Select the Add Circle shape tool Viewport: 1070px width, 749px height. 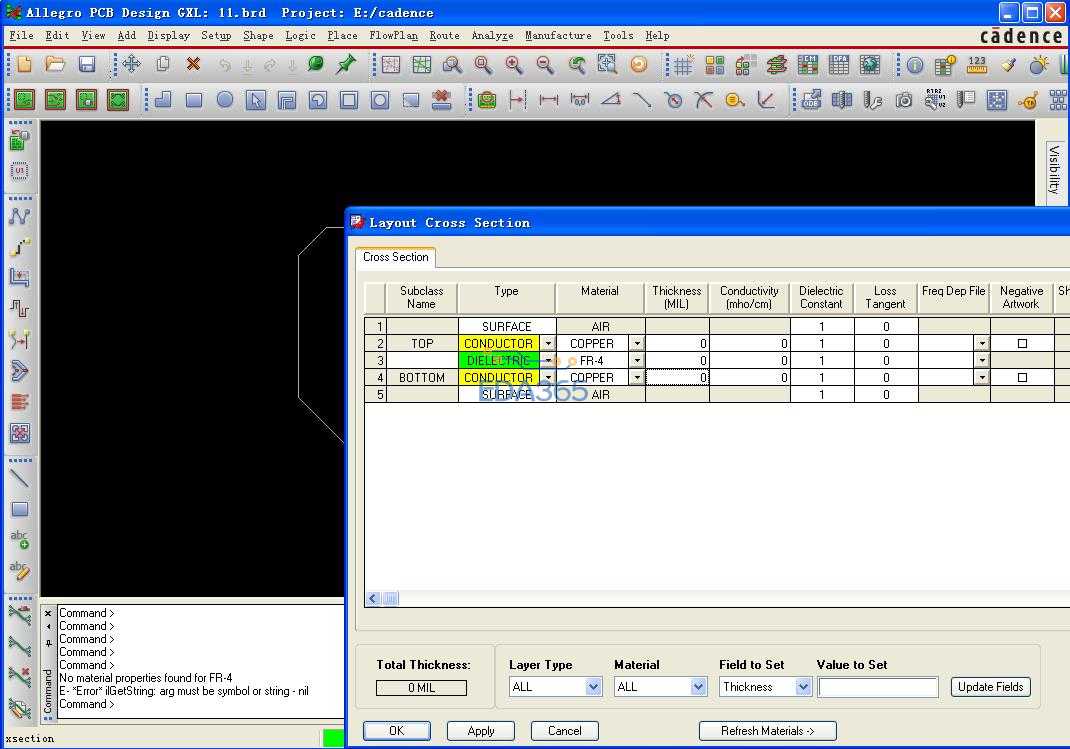[225, 100]
